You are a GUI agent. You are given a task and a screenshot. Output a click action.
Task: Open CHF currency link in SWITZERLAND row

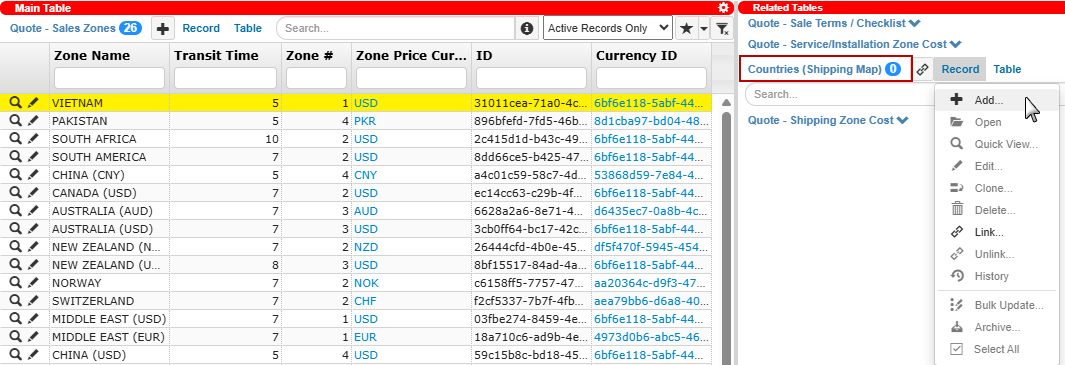click(365, 300)
